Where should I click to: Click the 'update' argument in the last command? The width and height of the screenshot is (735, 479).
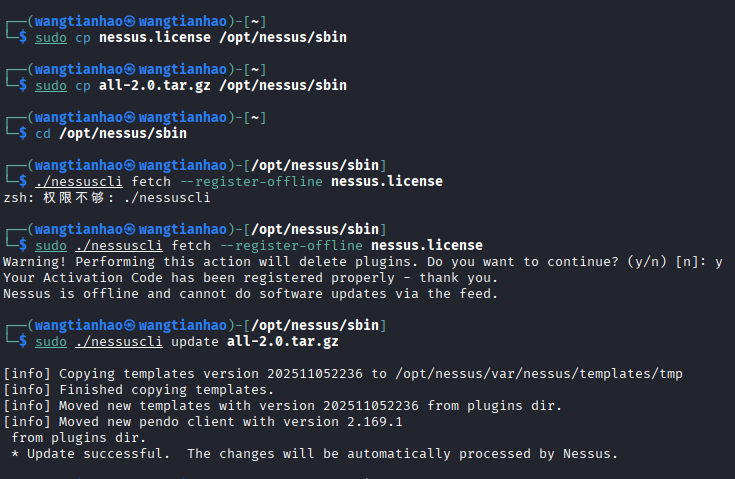pos(195,341)
